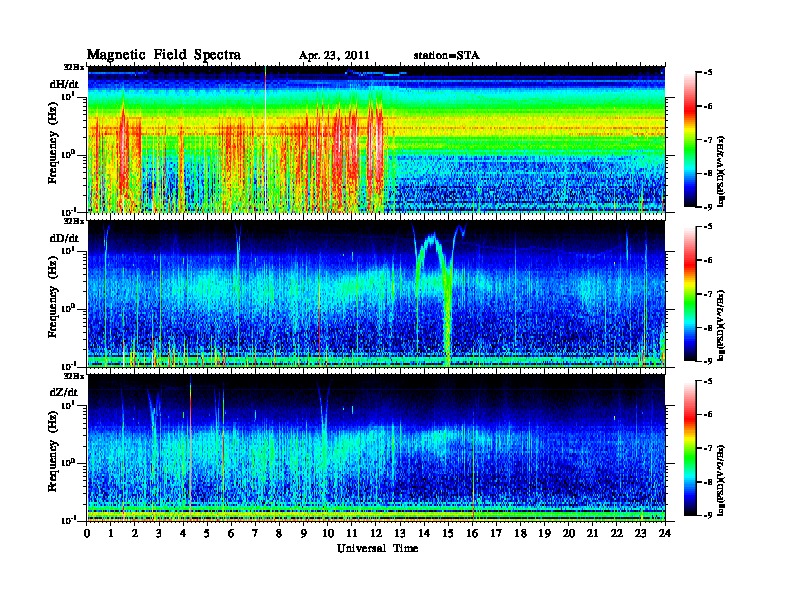Click the arch-shaped green signal in dD/dt plot
The height and width of the screenshot is (612, 792).
click(x=433, y=298)
